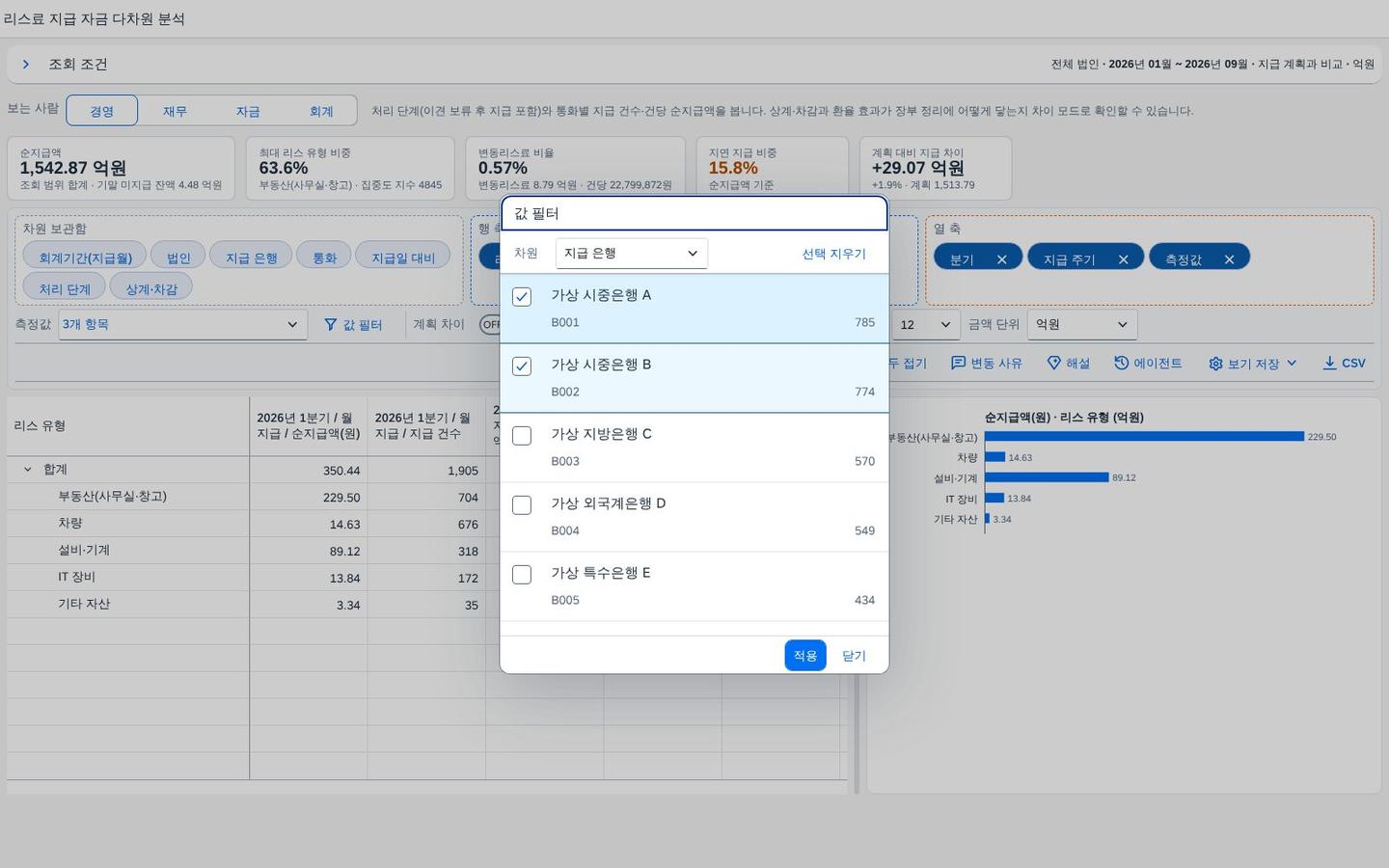Switch to the 재무 view tab
The width and height of the screenshot is (1389, 868).
click(x=175, y=111)
